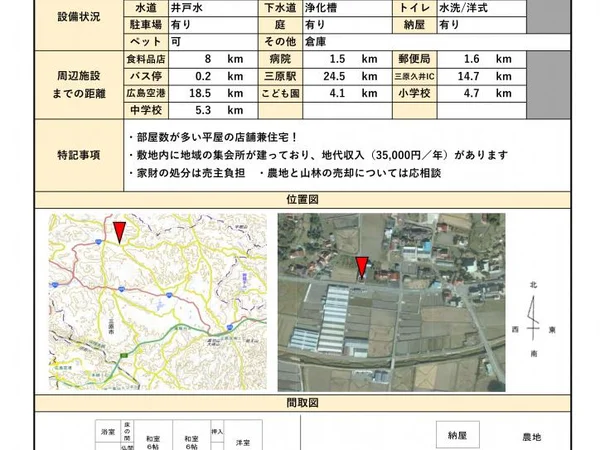Select the 可 pet permission value
The height and width of the screenshot is (450, 600).
click(x=176, y=42)
